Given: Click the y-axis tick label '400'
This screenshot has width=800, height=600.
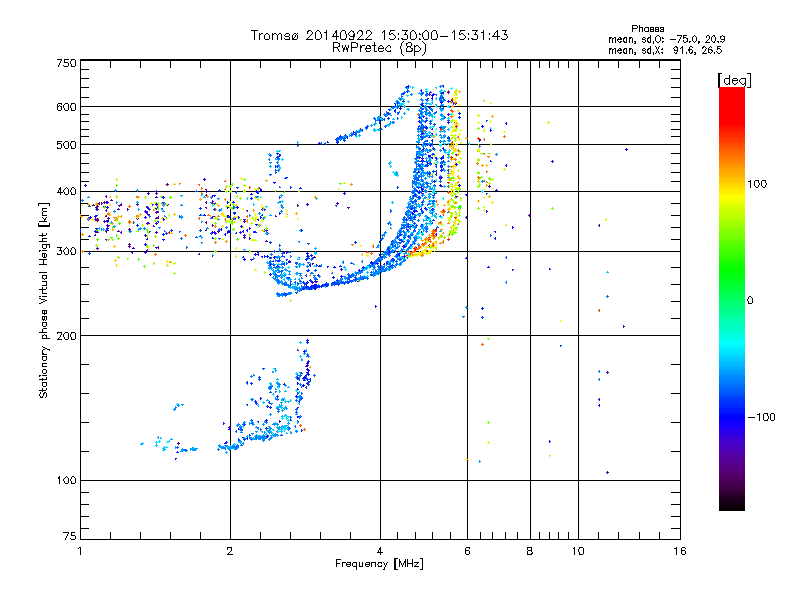Looking at the screenshot, I should click(x=67, y=192).
